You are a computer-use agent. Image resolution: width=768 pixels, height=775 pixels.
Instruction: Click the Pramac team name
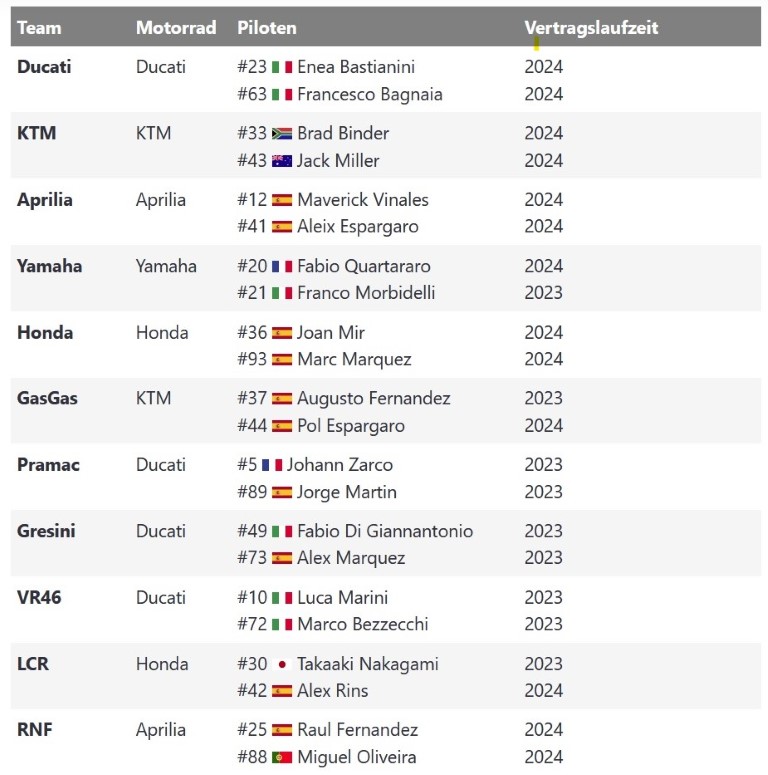pos(48,465)
